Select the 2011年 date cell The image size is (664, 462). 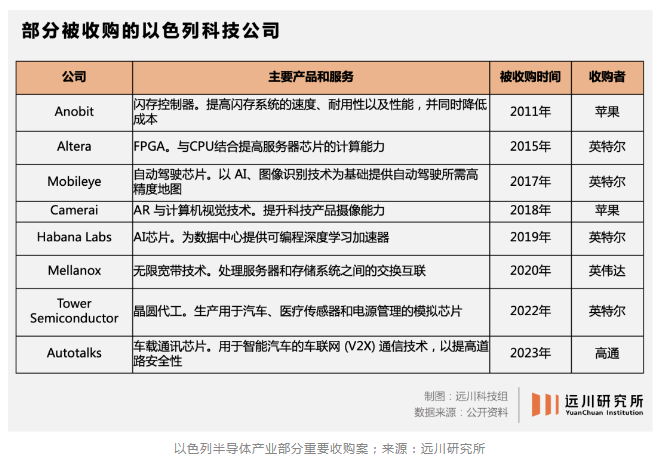point(530,112)
